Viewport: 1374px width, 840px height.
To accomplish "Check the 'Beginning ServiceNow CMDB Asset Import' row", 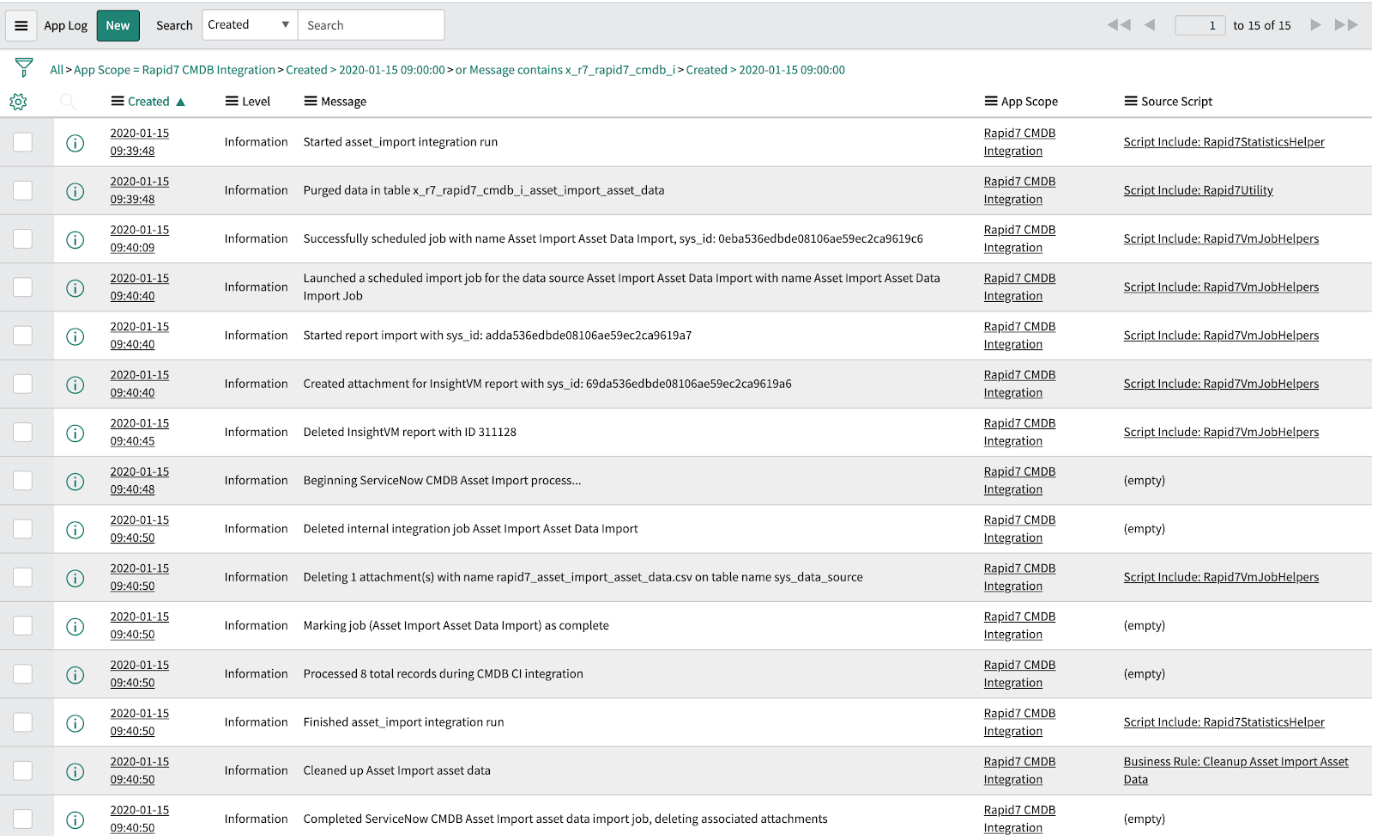I will coord(23,481).
